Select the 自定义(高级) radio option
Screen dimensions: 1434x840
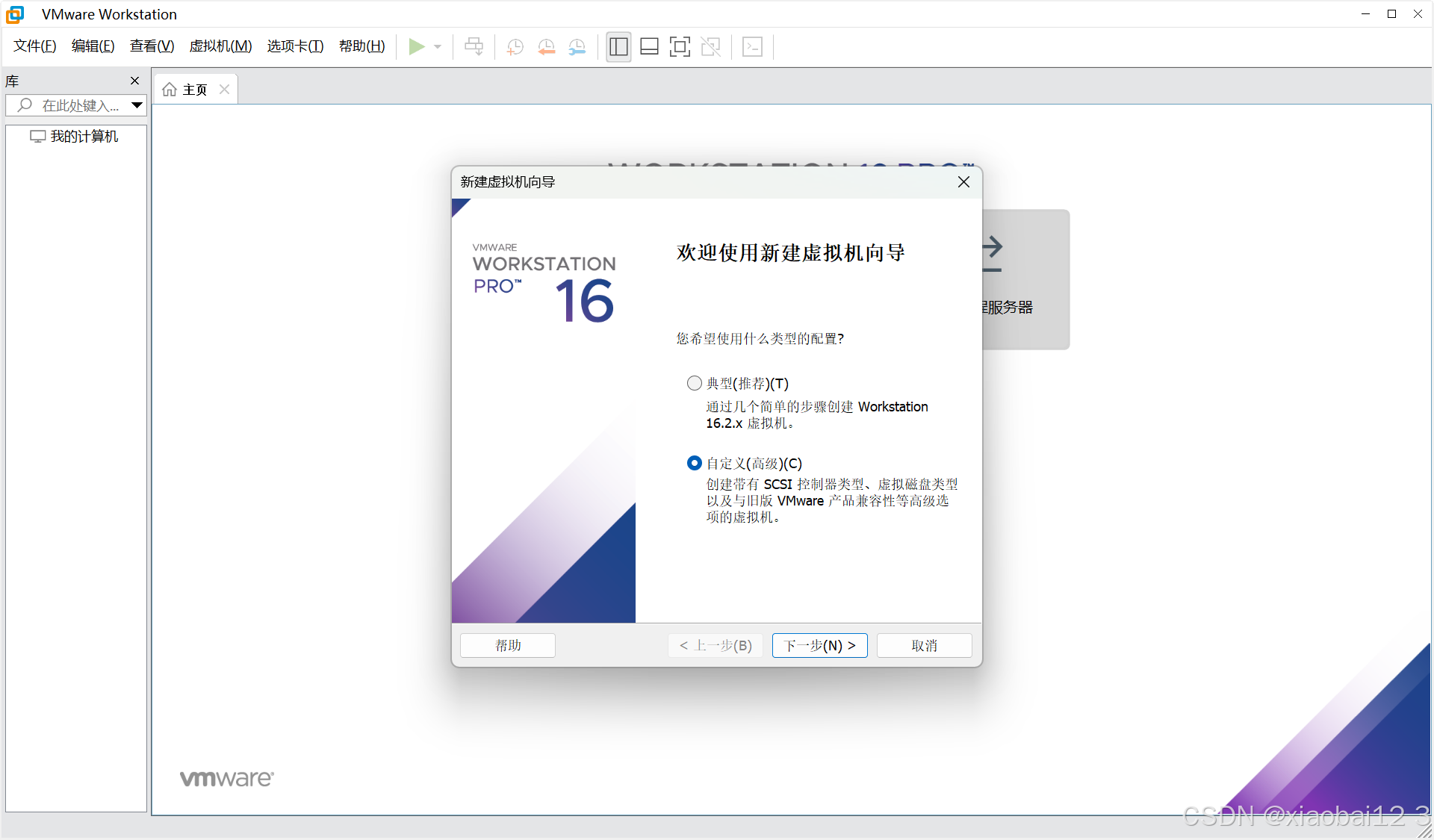click(694, 463)
